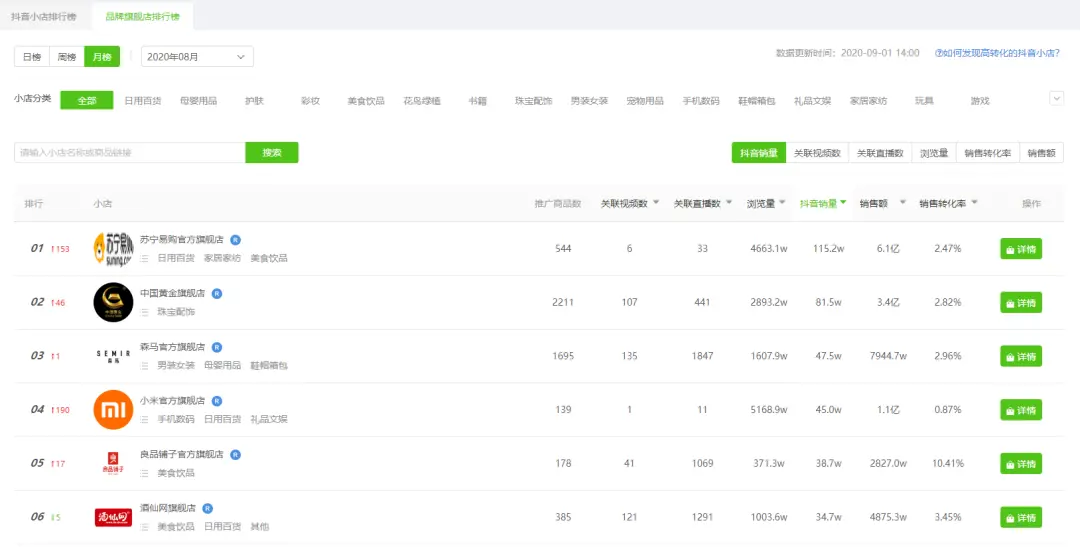The height and width of the screenshot is (547, 1080).
Task: Click the store name search field
Action: click(x=129, y=153)
